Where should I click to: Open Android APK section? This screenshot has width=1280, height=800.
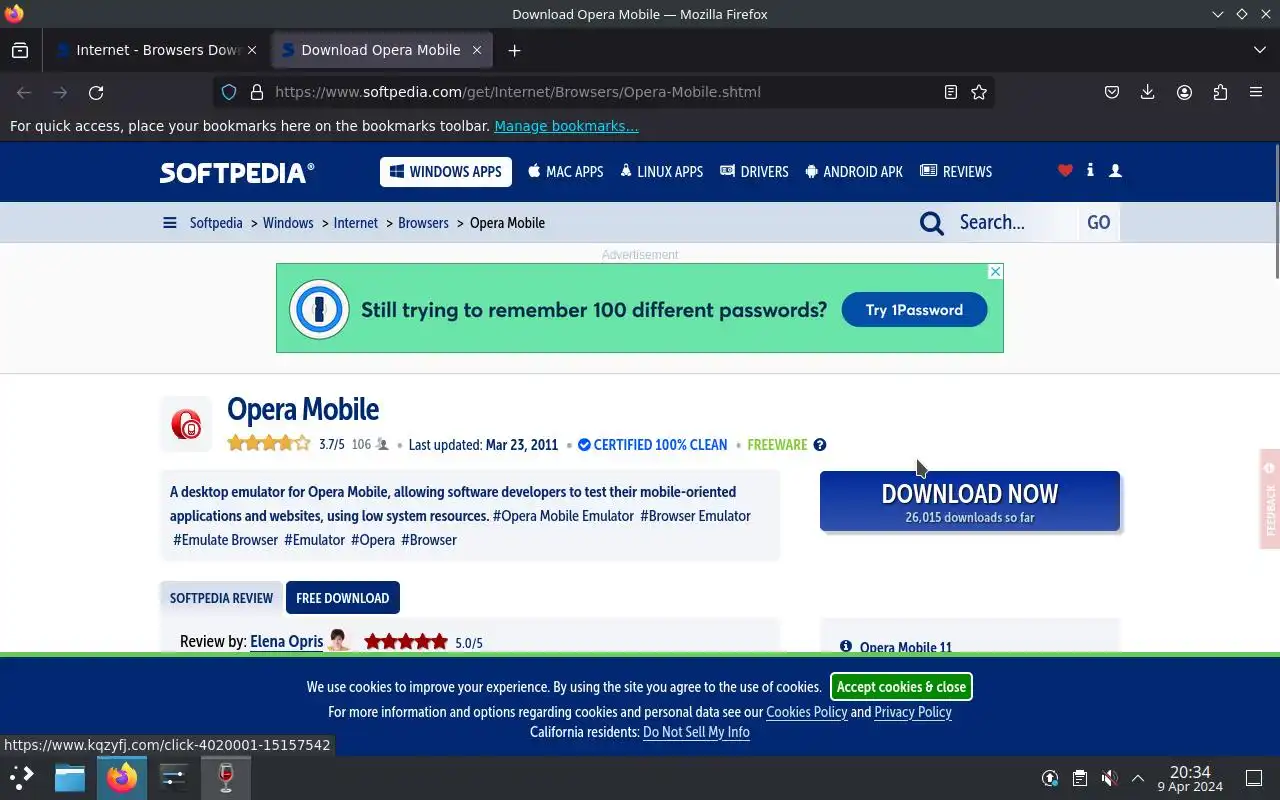[854, 172]
